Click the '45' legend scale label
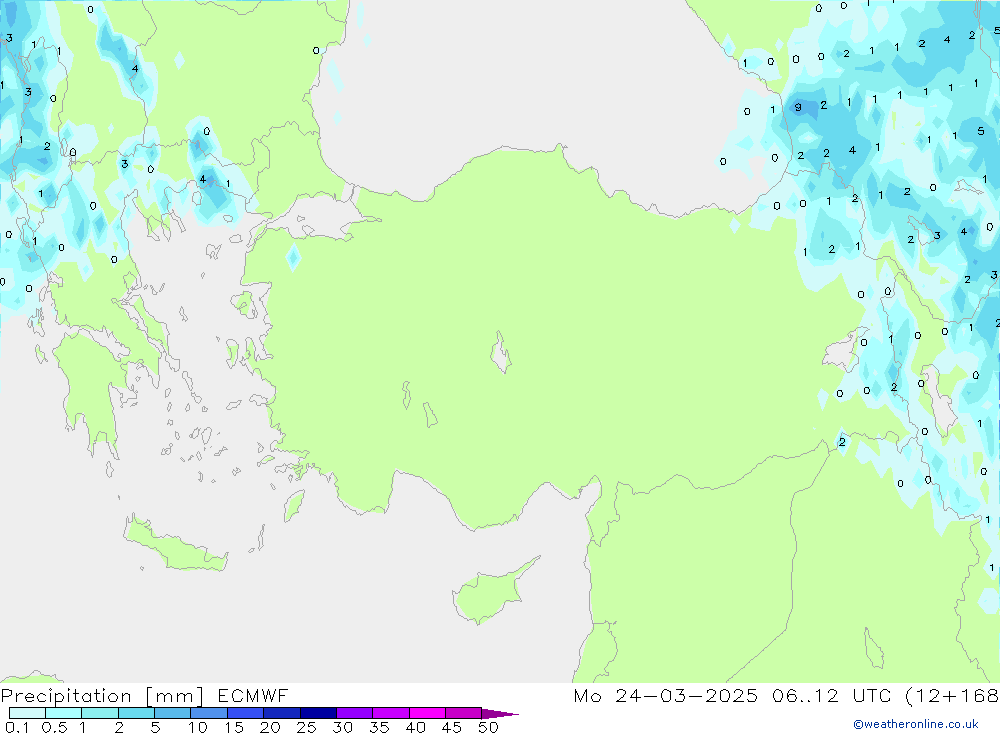The height and width of the screenshot is (733, 1000). click(452, 727)
